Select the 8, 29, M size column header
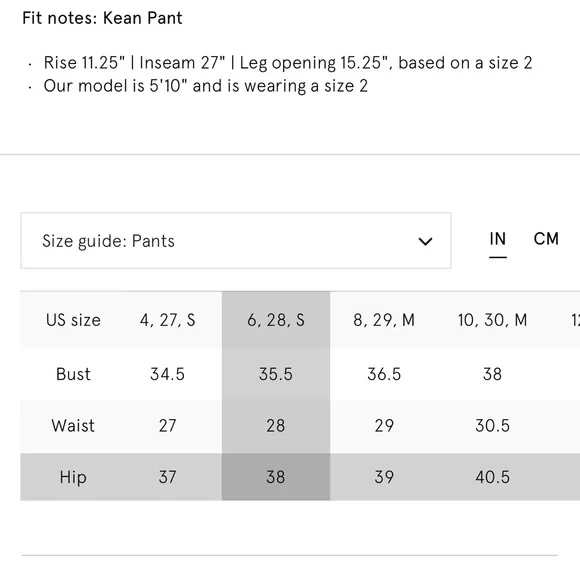 [x=384, y=320]
